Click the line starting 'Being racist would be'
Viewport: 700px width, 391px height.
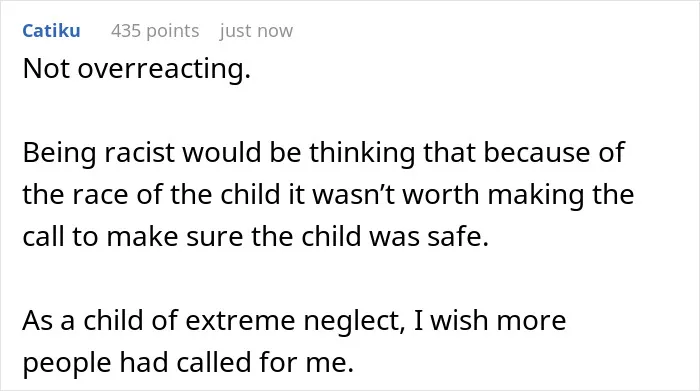(323, 153)
